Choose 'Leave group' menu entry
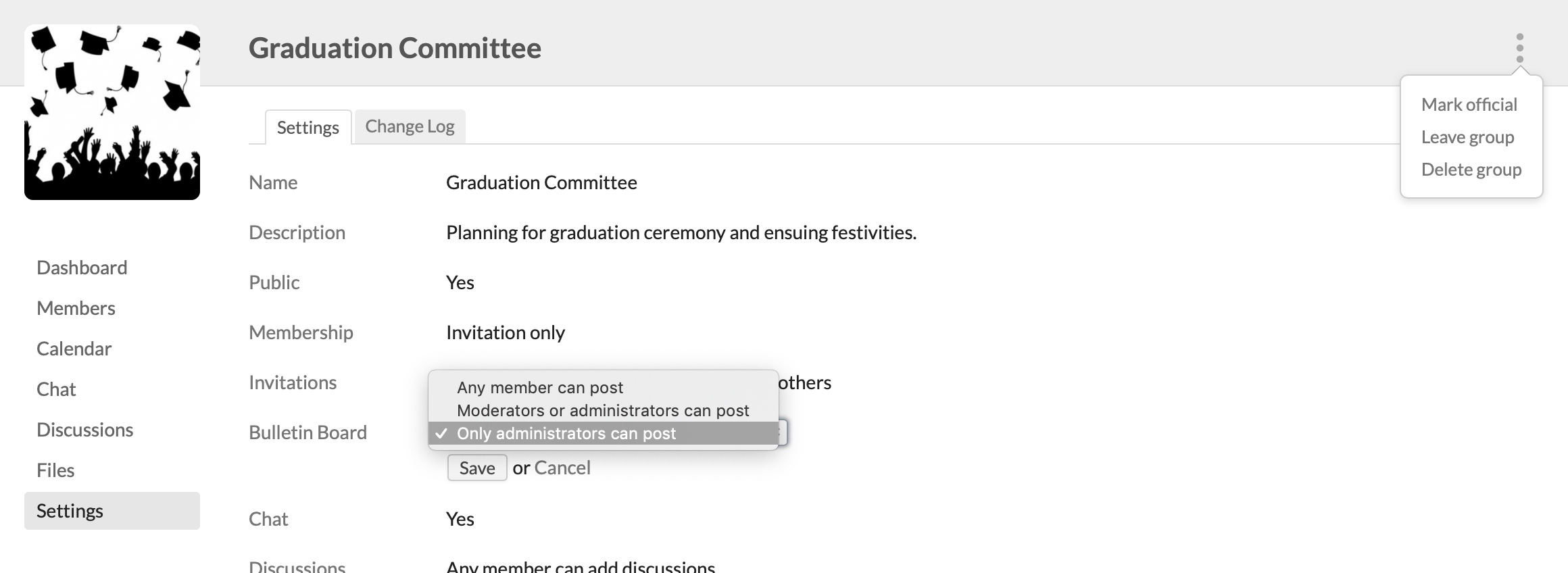Image resolution: width=1568 pixels, height=573 pixels. 1467,137
